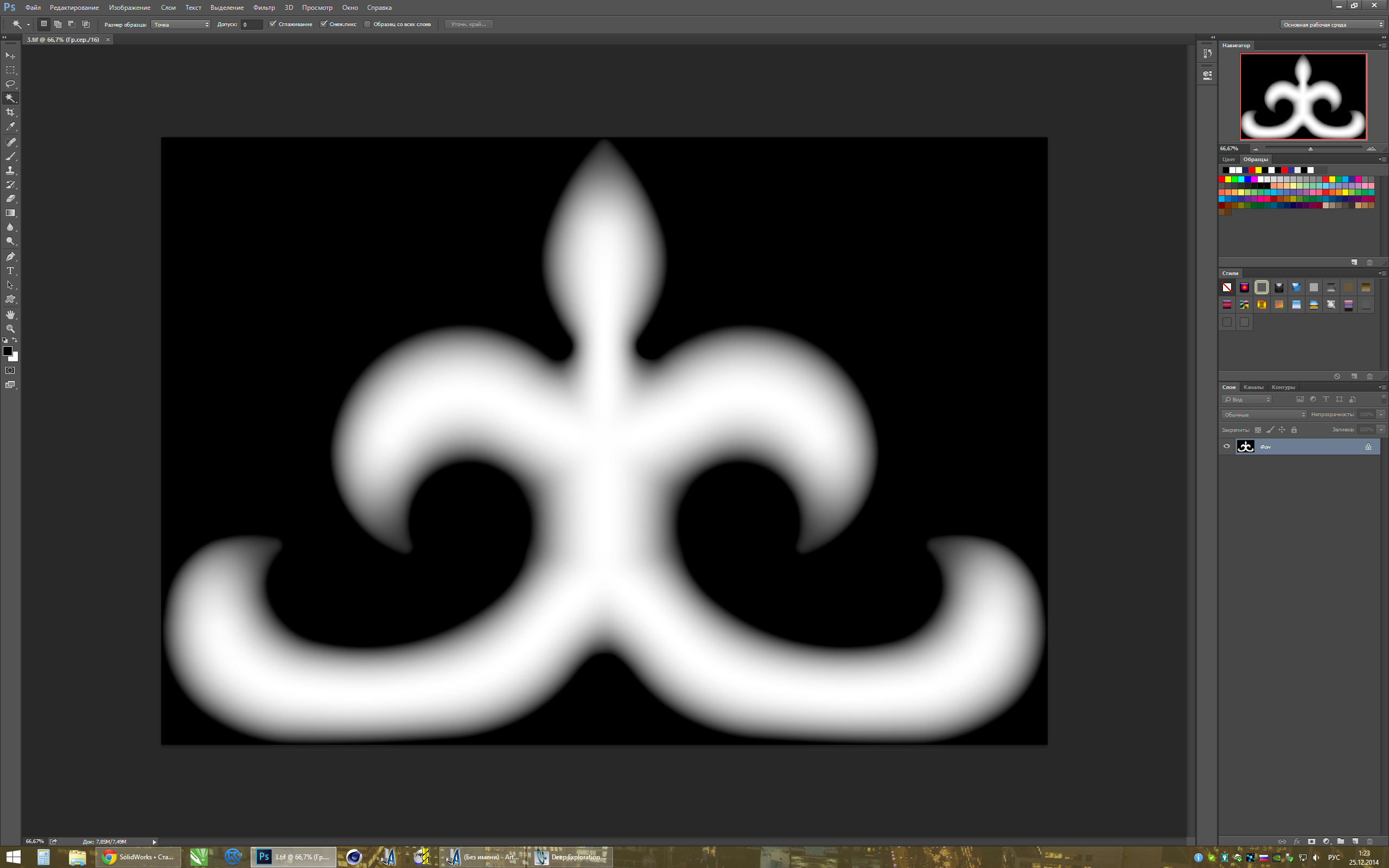Viewport: 1389px width, 868px height.
Task: Open the Фильтр menu
Action: point(264,8)
